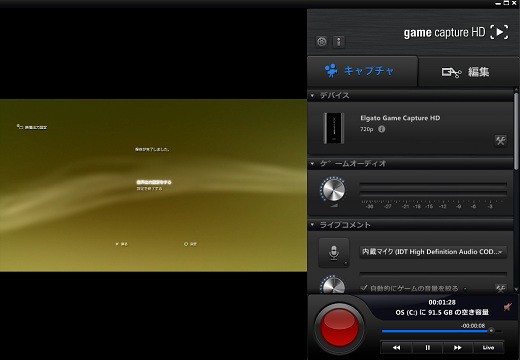Viewport: 520px width, 360px height.
Task: Toggle the live commentary microphone button
Action: [x=334, y=253]
